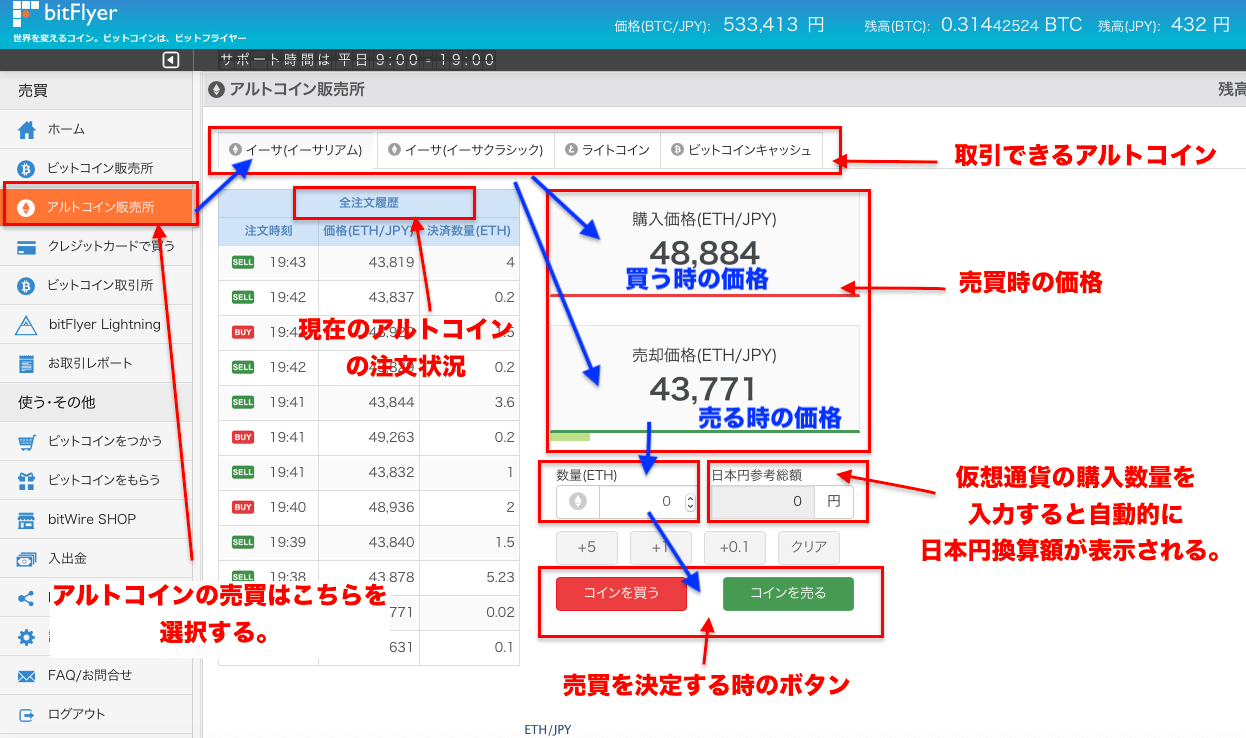Click the Home house icon in sidebar
Image resolution: width=1246 pixels, height=738 pixels.
pos(28,129)
